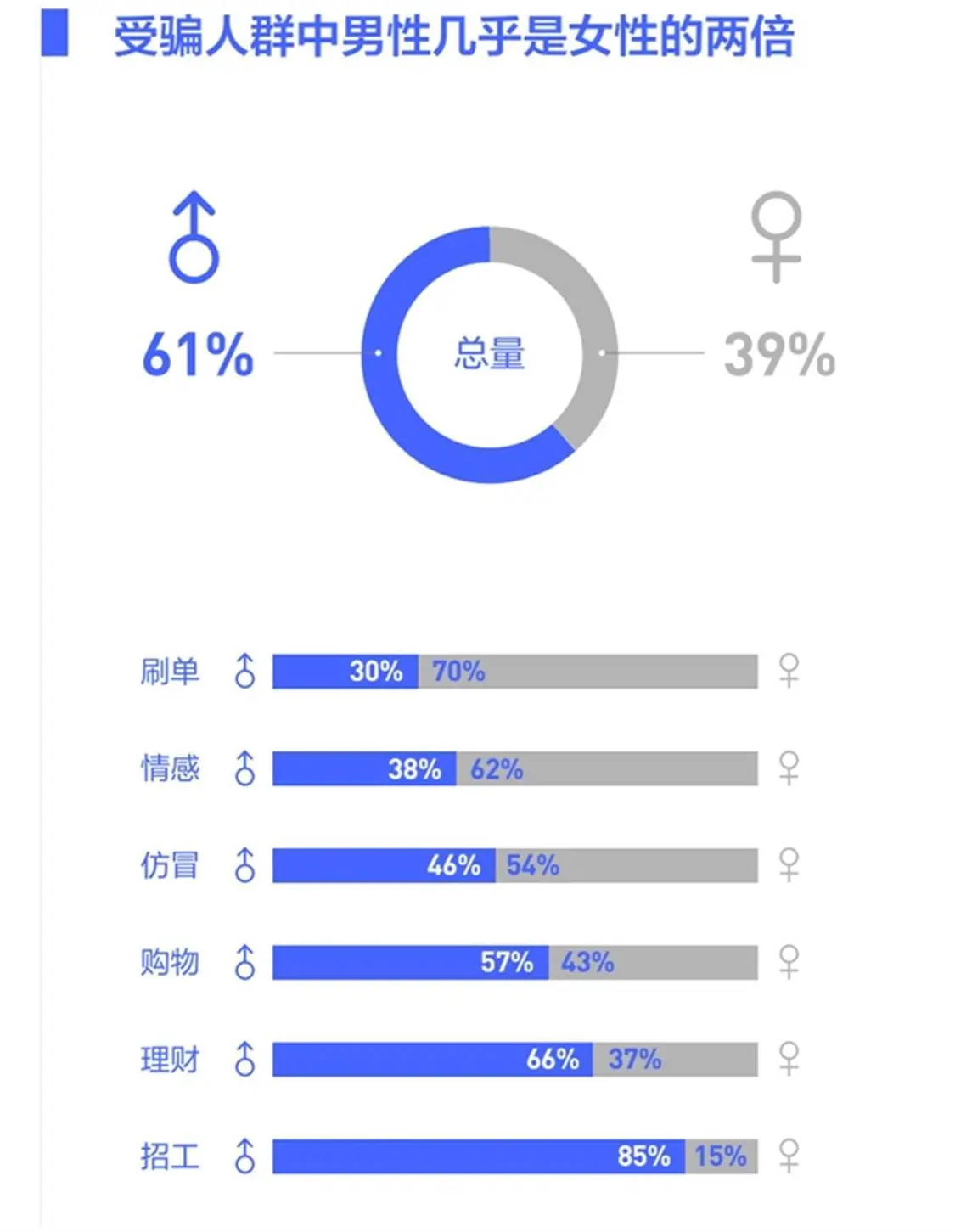The width and height of the screenshot is (955, 1232).
Task: Click the large blue male symbol
Action: pos(194,238)
